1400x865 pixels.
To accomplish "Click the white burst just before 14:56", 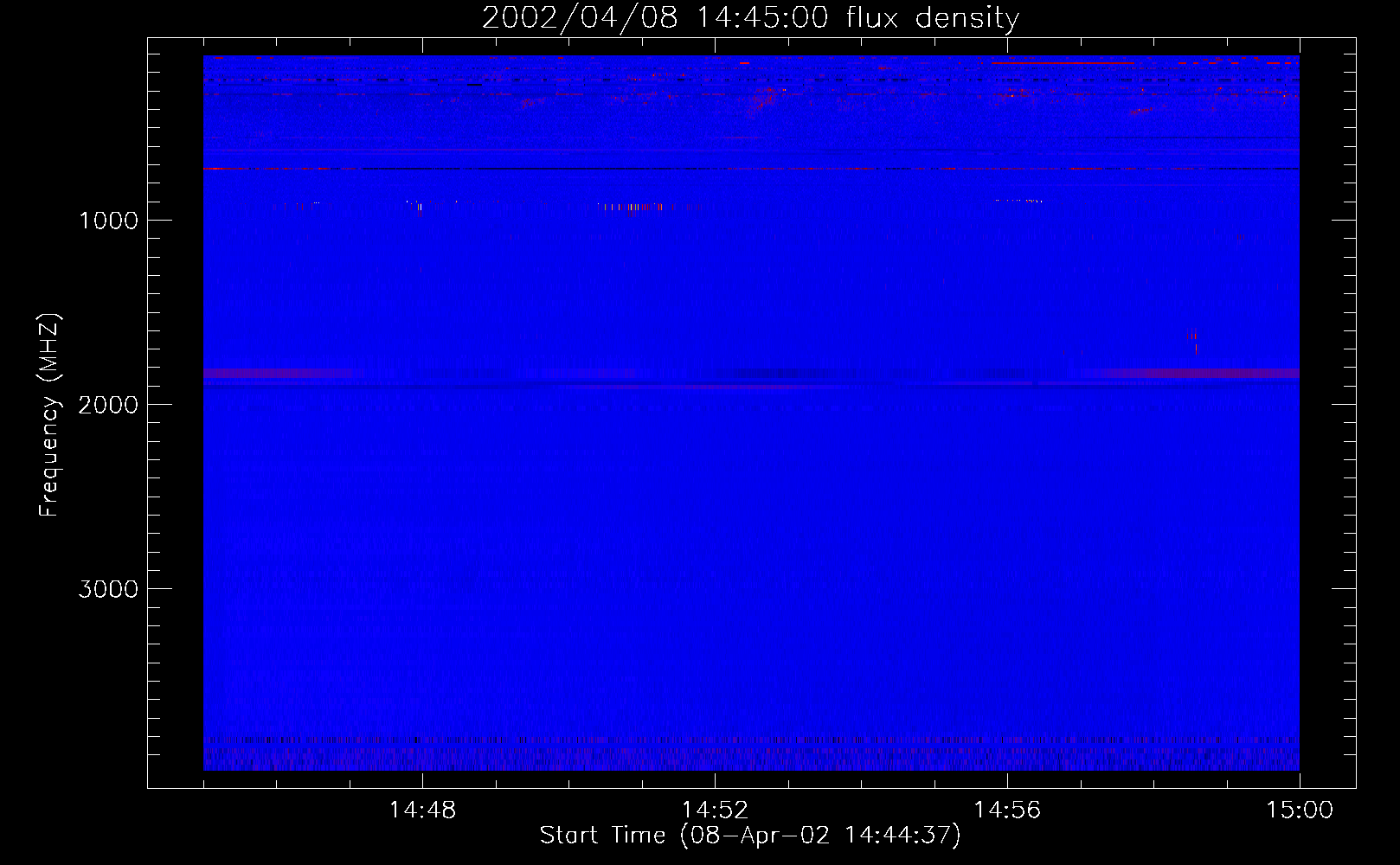I will pos(1018,201).
